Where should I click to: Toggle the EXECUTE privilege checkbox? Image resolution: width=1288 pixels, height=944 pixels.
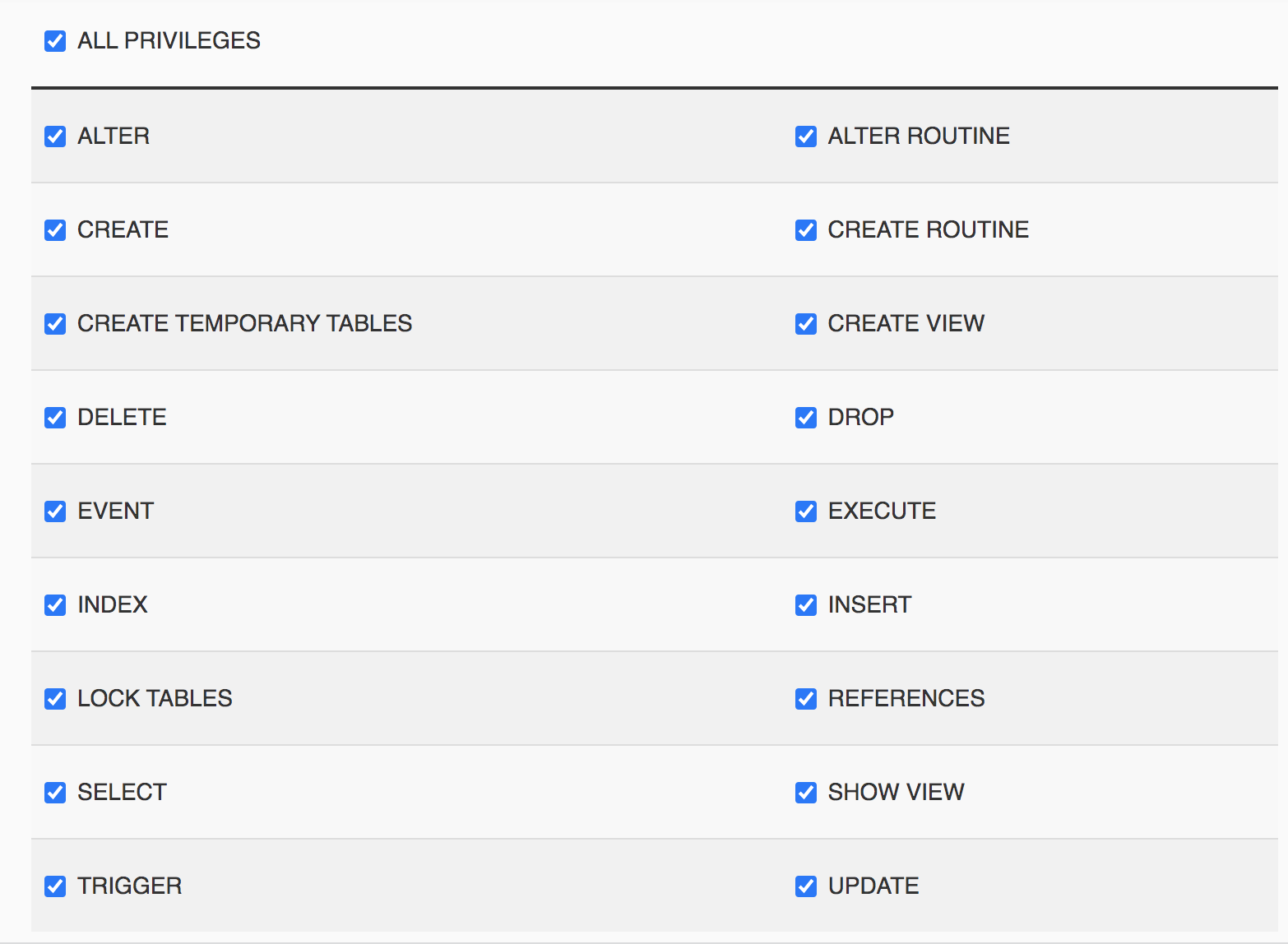point(806,511)
